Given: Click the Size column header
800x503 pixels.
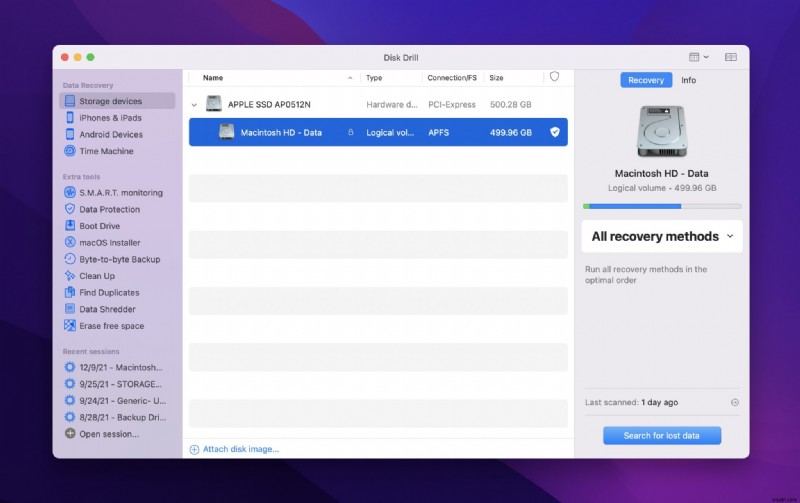Looking at the screenshot, I should pos(496,78).
